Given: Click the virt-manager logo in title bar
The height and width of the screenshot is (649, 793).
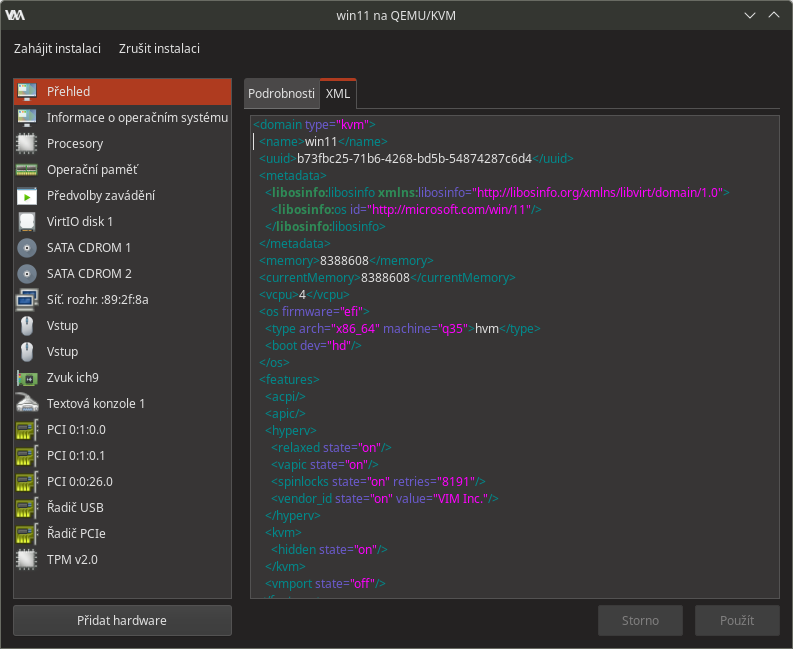Looking at the screenshot, I should tap(15, 15).
